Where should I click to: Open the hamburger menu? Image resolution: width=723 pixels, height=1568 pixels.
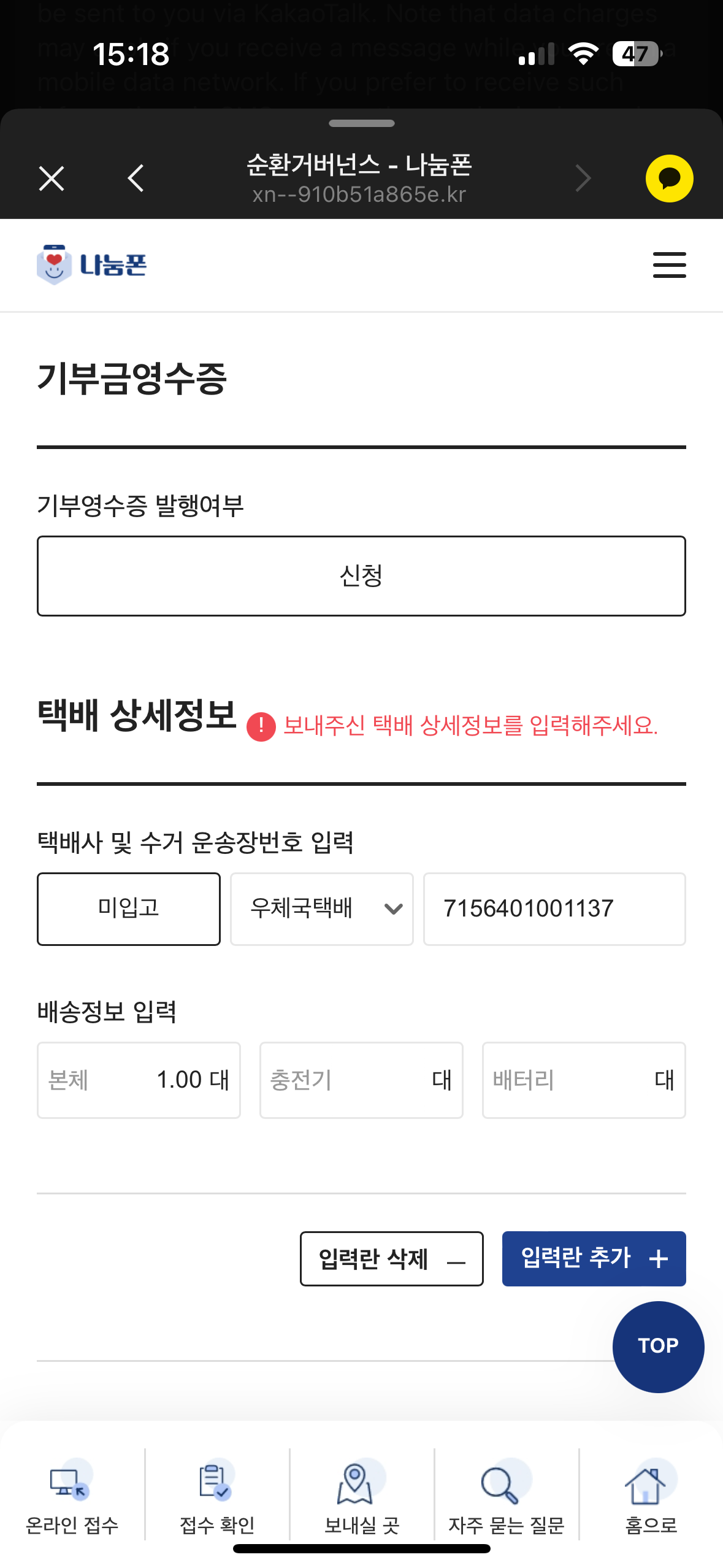(669, 265)
